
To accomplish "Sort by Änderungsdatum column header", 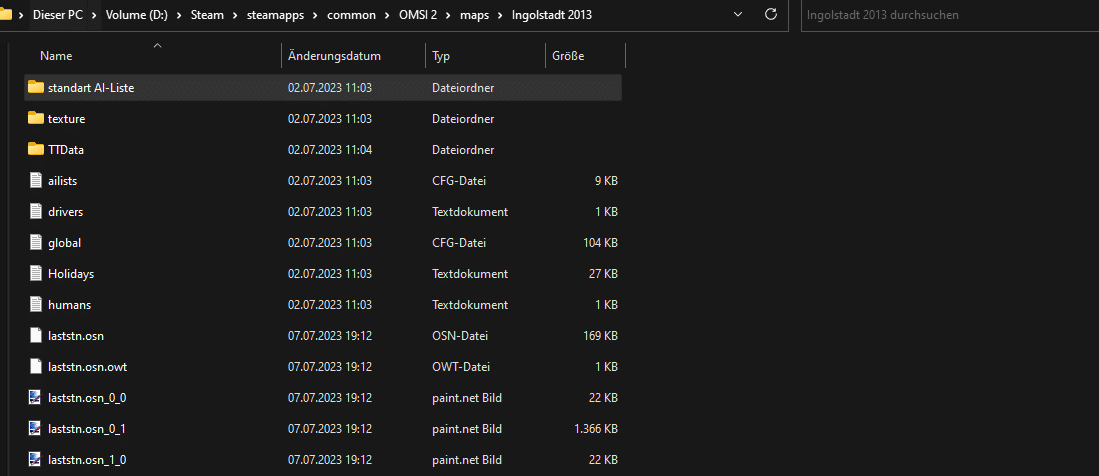I will point(334,56).
